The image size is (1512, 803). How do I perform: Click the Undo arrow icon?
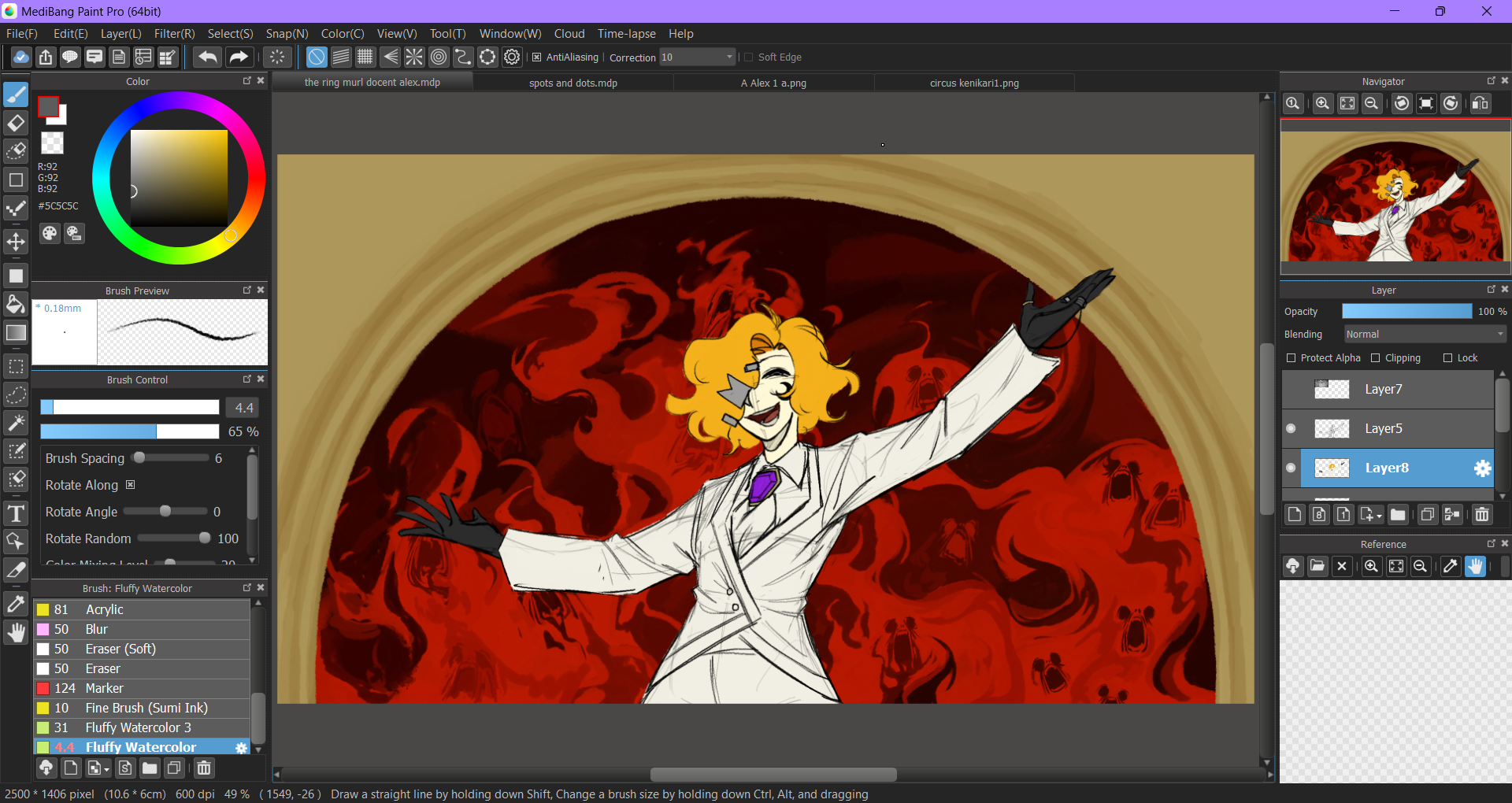click(x=208, y=57)
